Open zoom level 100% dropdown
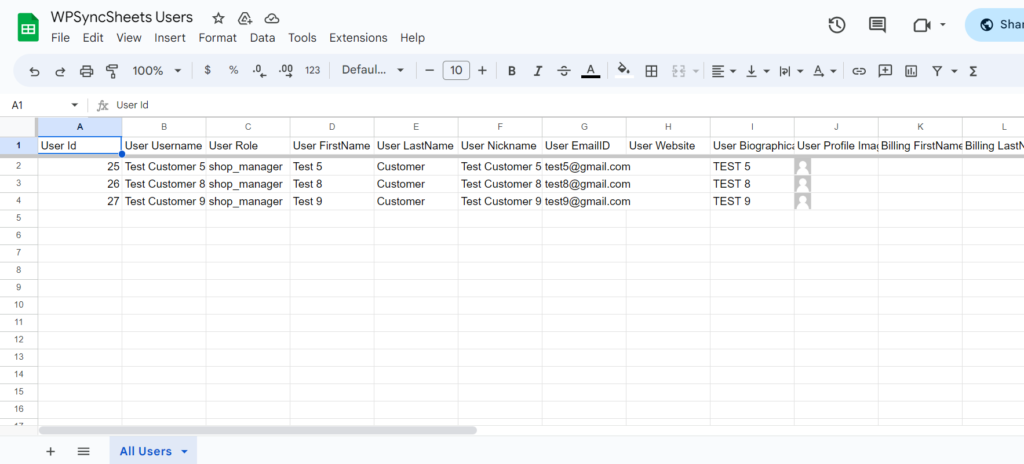The image size is (1024, 464). pos(157,71)
